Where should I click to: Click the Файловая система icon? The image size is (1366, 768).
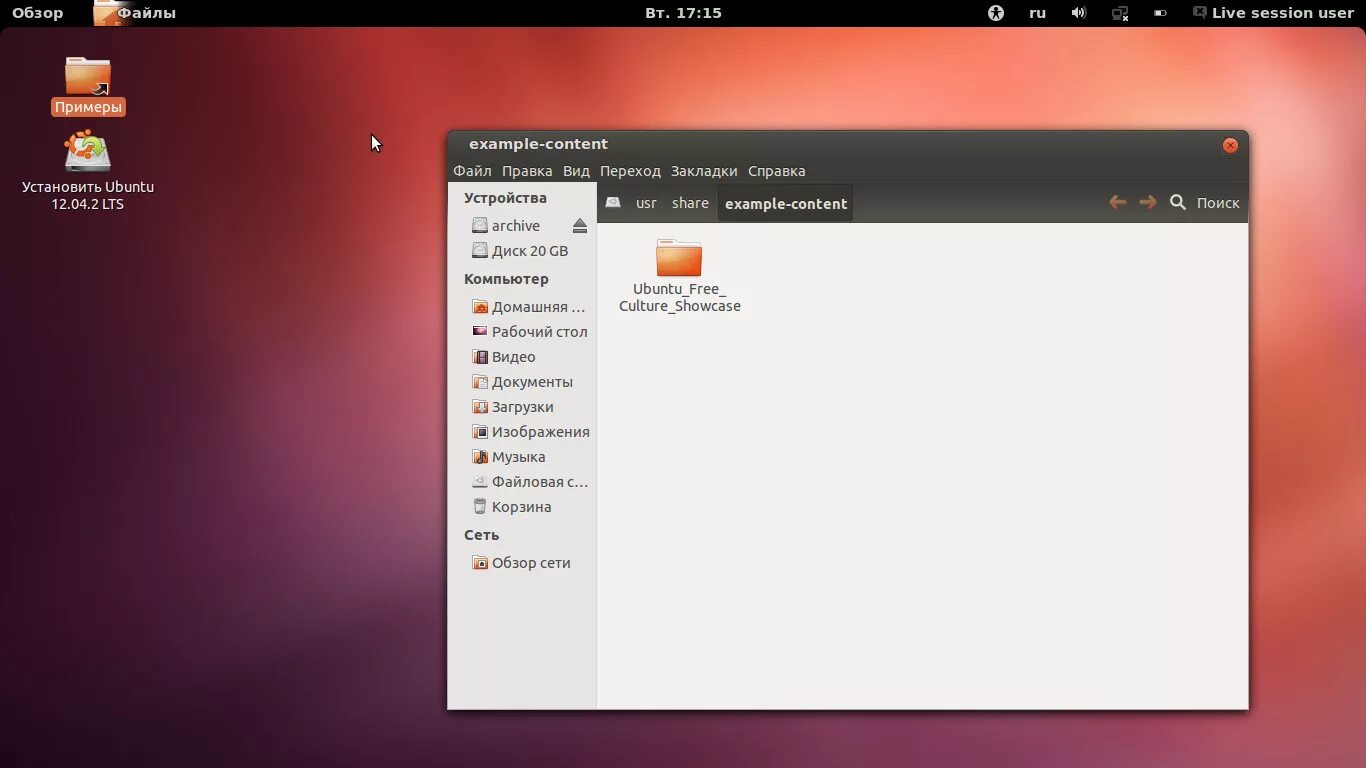click(480, 482)
